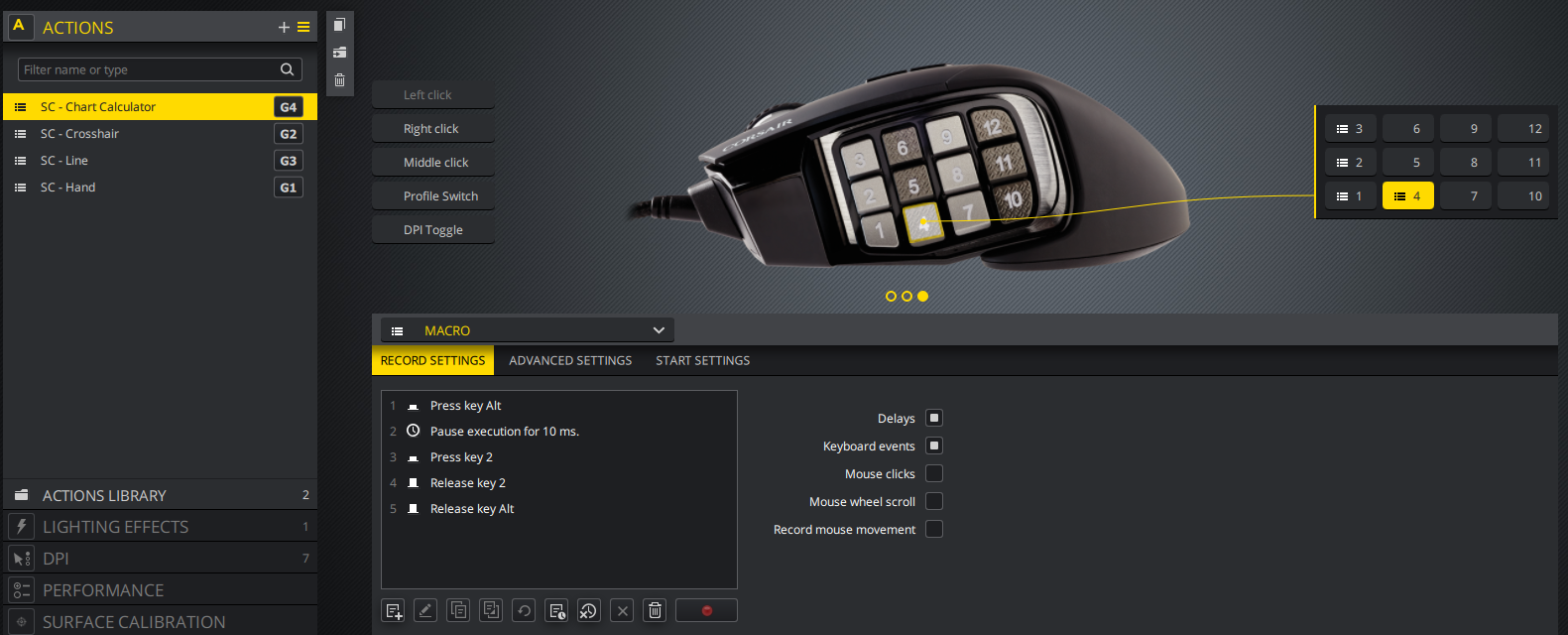Select the 'Pause execution for 10 ms.' event
This screenshot has width=1568, height=635.
tap(558, 432)
